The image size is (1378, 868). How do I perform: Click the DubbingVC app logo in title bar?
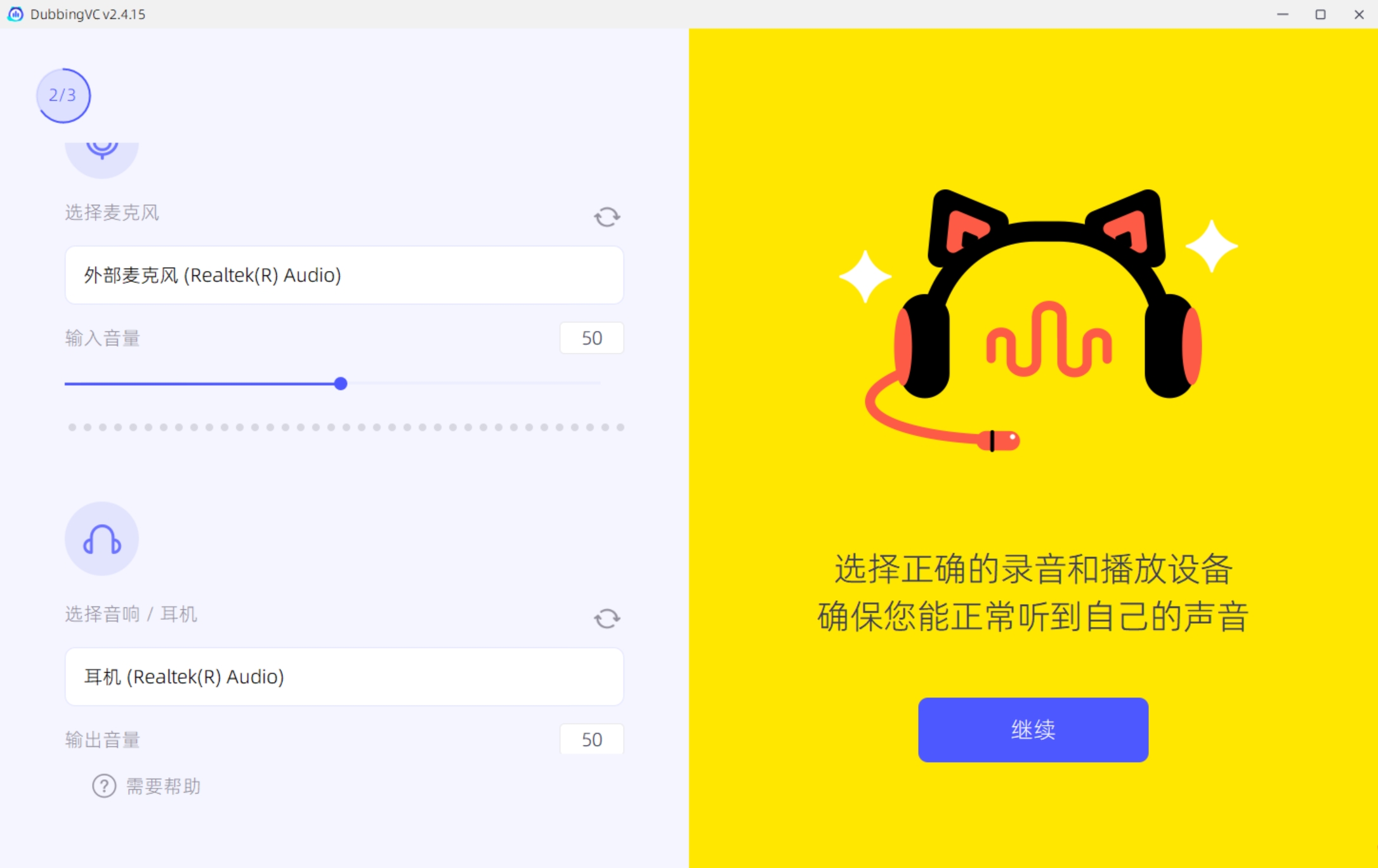click(15, 14)
